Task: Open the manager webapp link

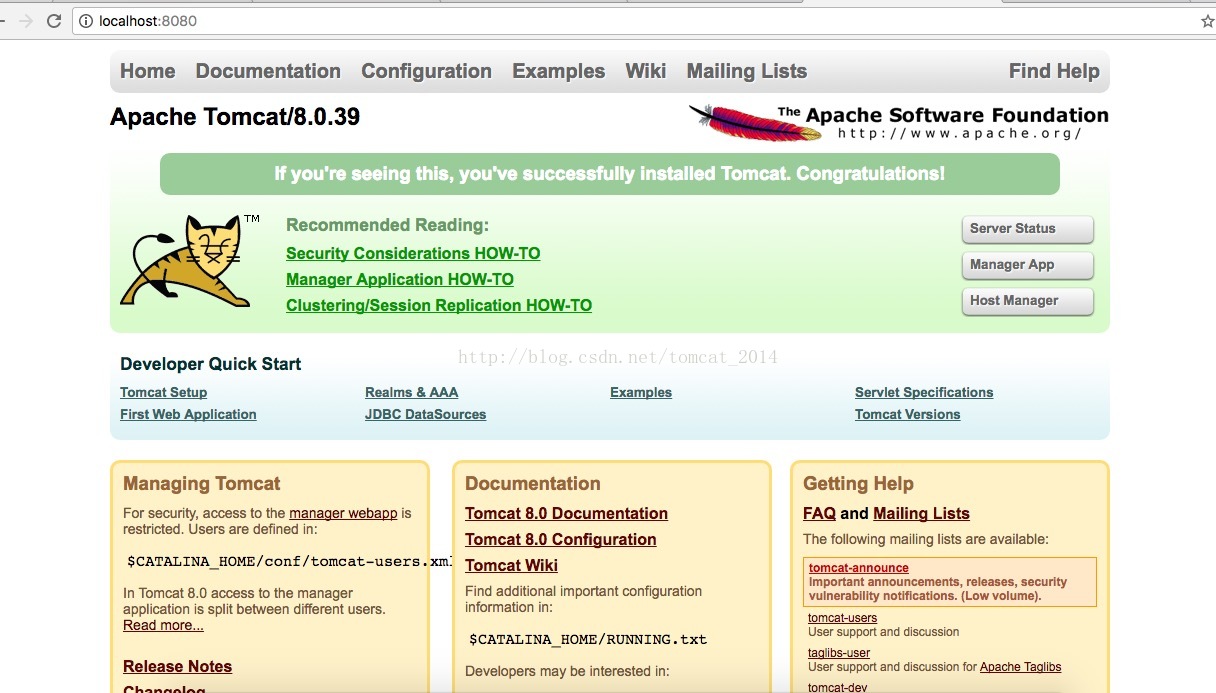Action: coord(343,513)
